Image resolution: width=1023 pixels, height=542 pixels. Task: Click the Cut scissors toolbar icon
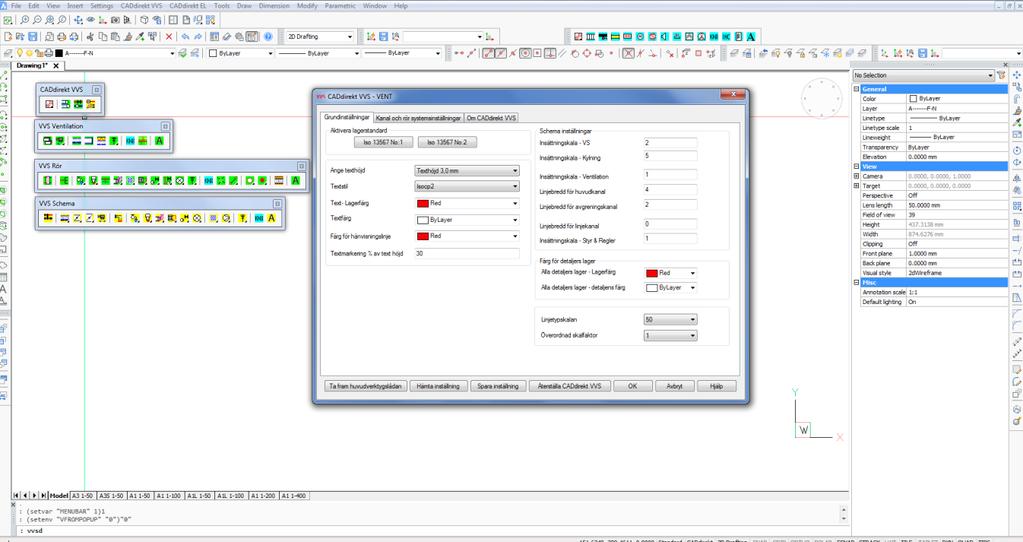(x=90, y=37)
